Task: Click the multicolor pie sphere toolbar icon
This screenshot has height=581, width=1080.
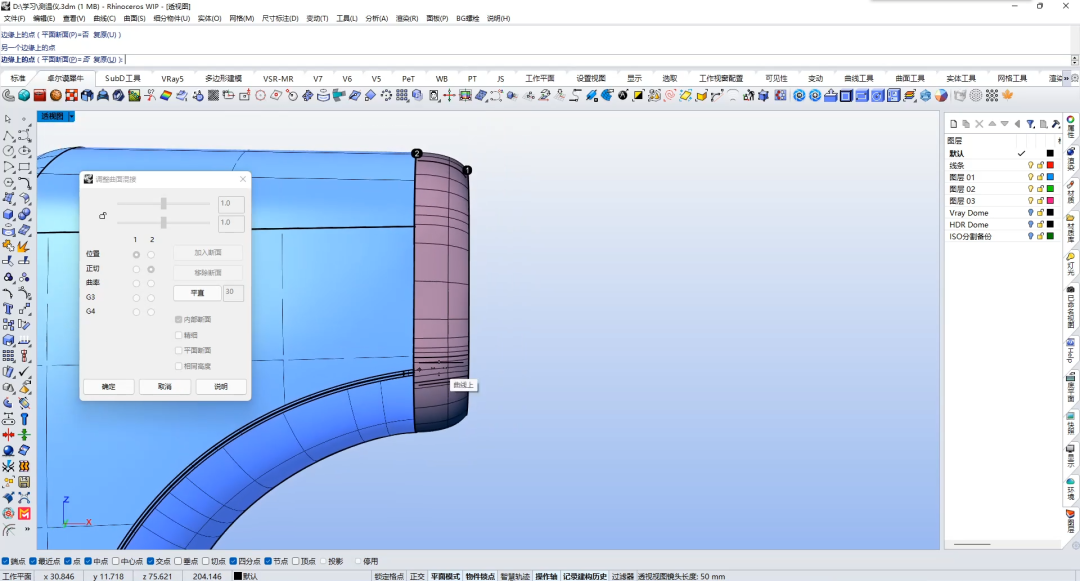Action: click(941, 96)
